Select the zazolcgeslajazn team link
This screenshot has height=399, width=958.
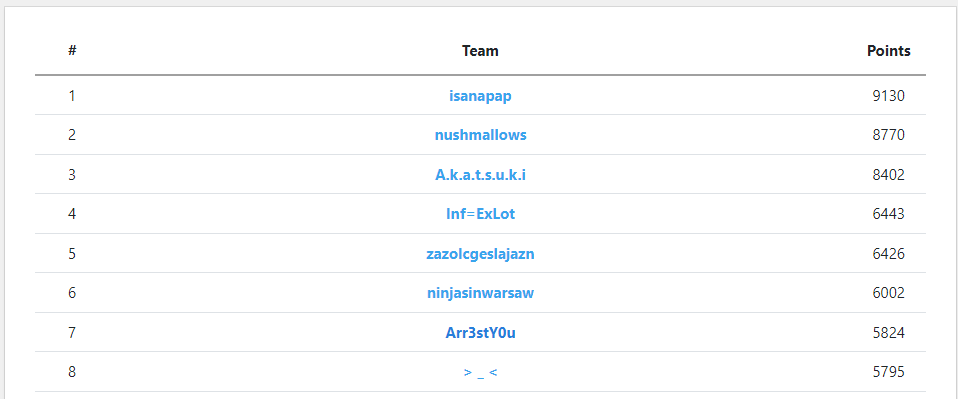pos(480,254)
